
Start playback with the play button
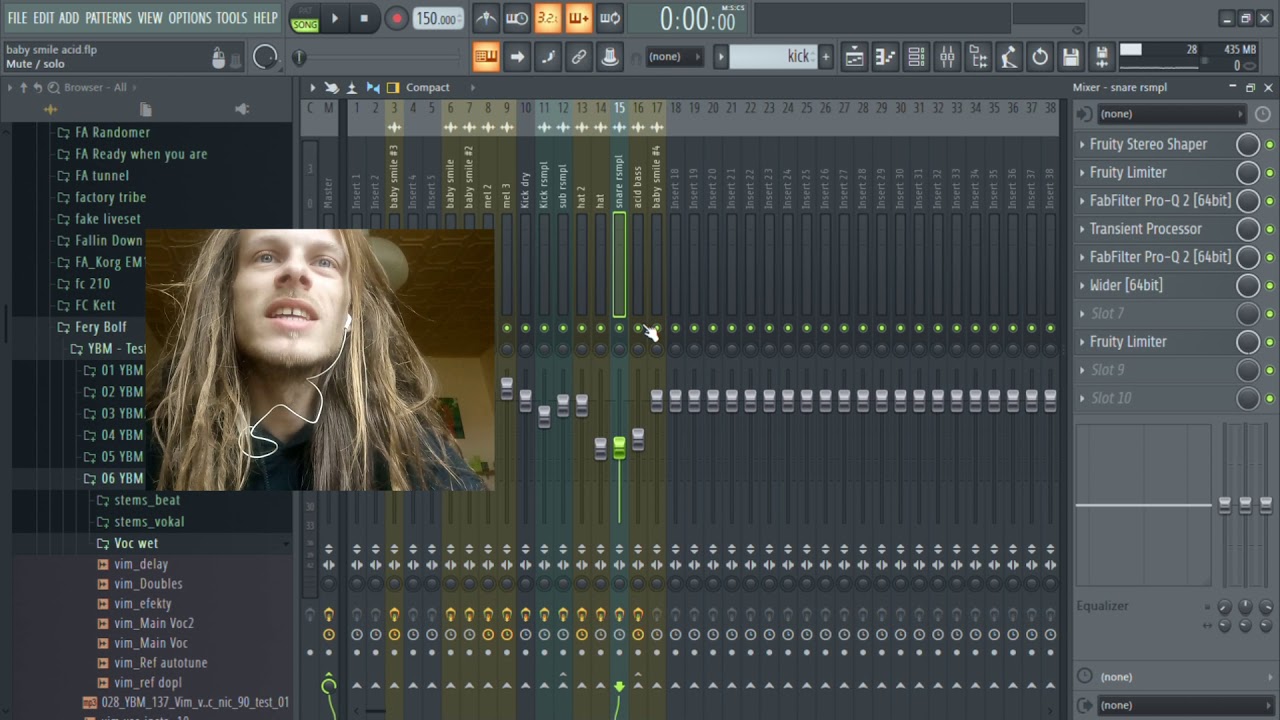point(335,18)
